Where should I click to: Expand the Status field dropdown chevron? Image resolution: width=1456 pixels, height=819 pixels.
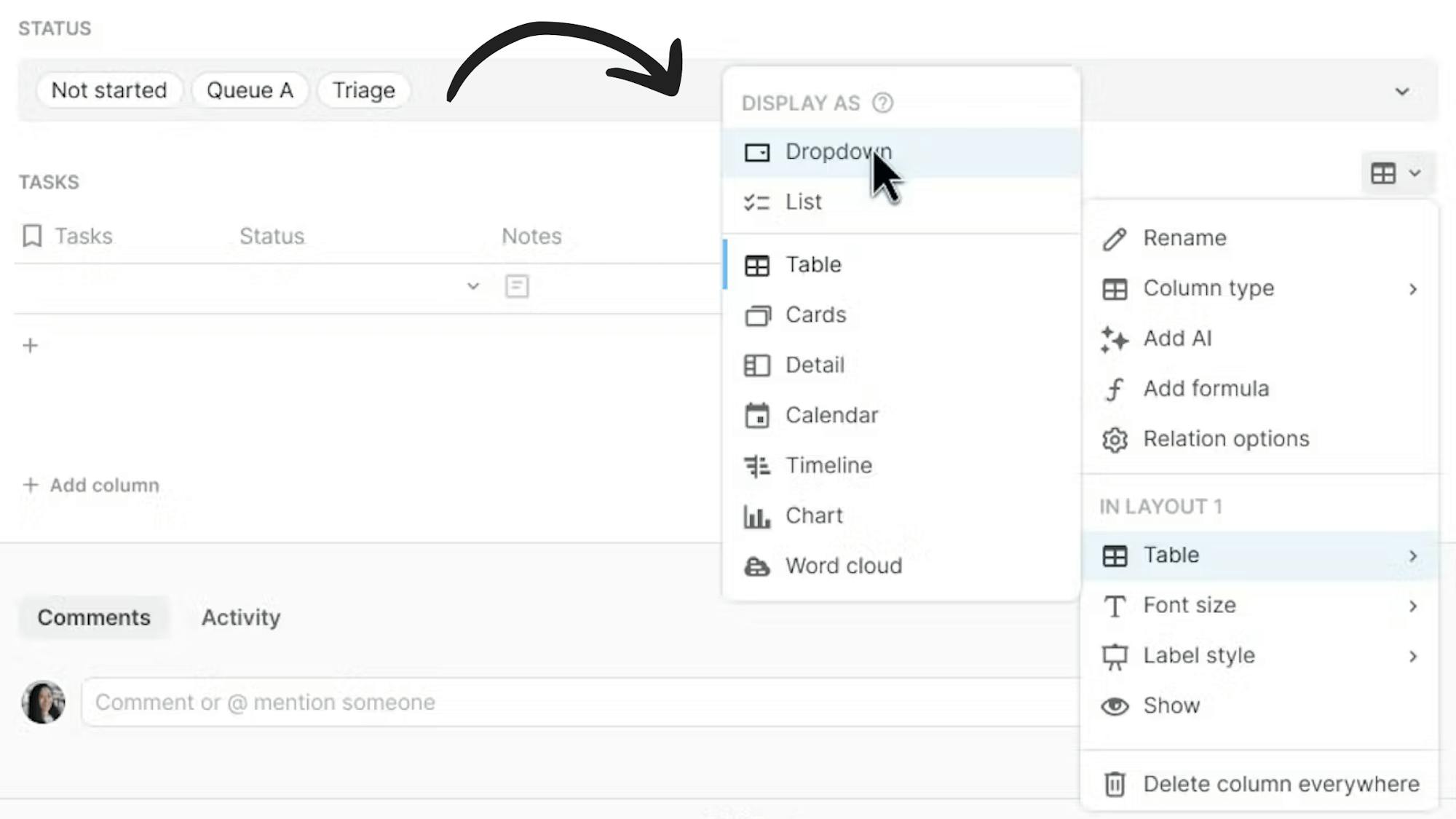pos(1402,92)
